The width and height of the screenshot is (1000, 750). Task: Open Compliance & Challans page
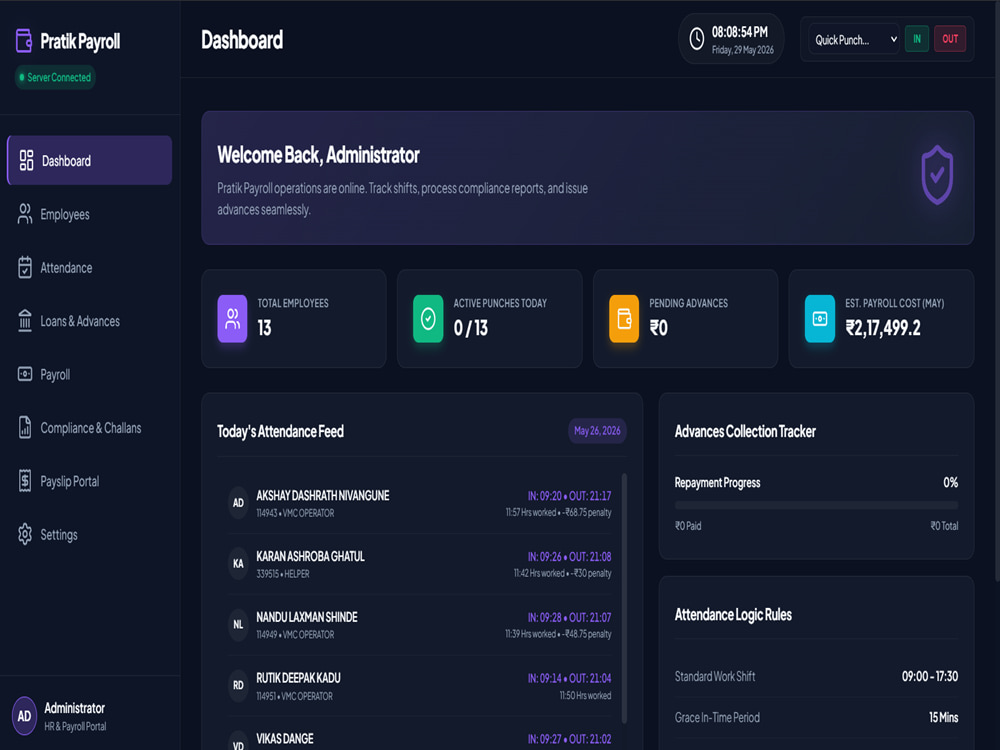click(89, 427)
